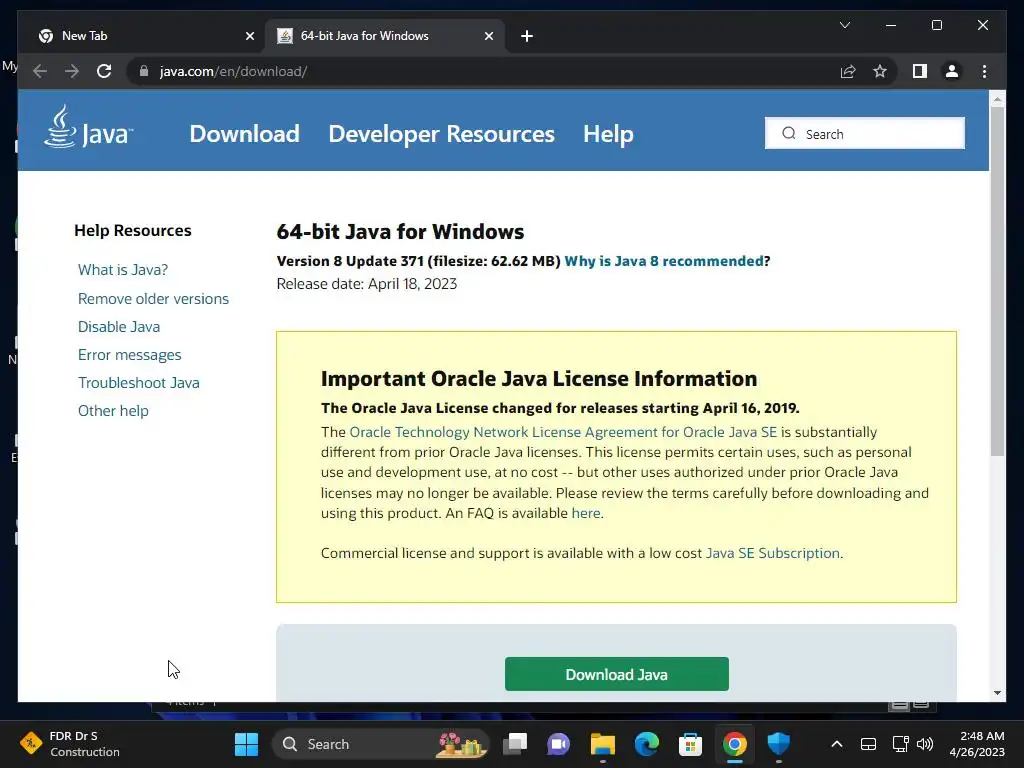Open the Chrome side panel icon
The width and height of the screenshot is (1024, 768).
click(x=920, y=71)
